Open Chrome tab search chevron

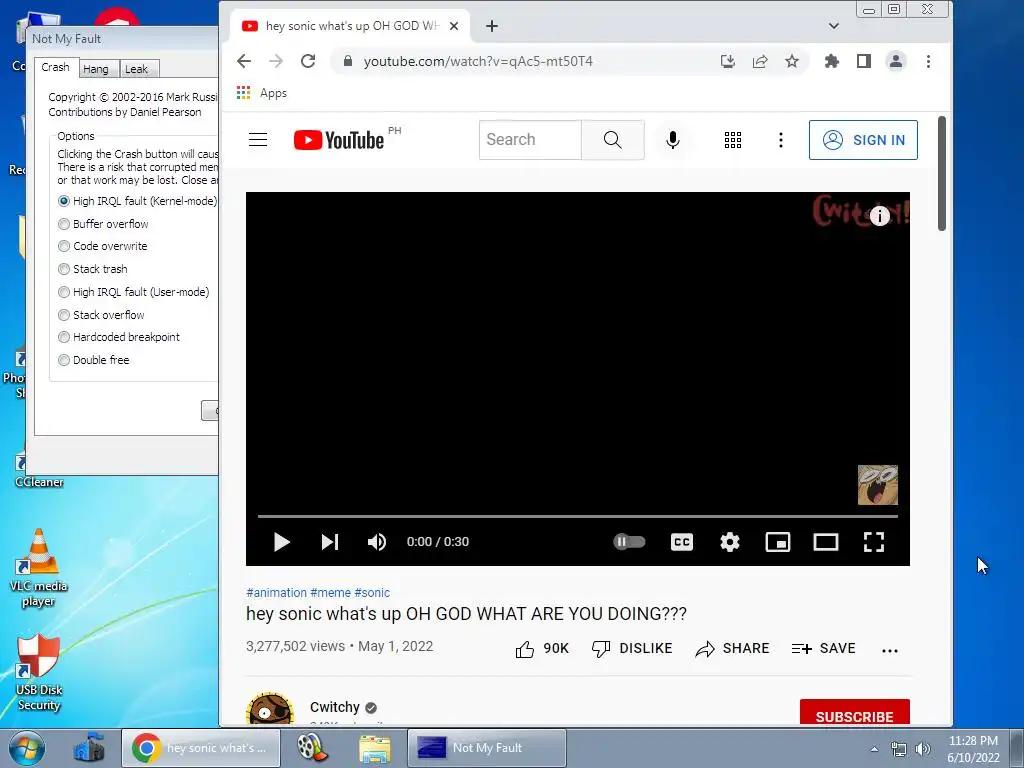coord(833,26)
